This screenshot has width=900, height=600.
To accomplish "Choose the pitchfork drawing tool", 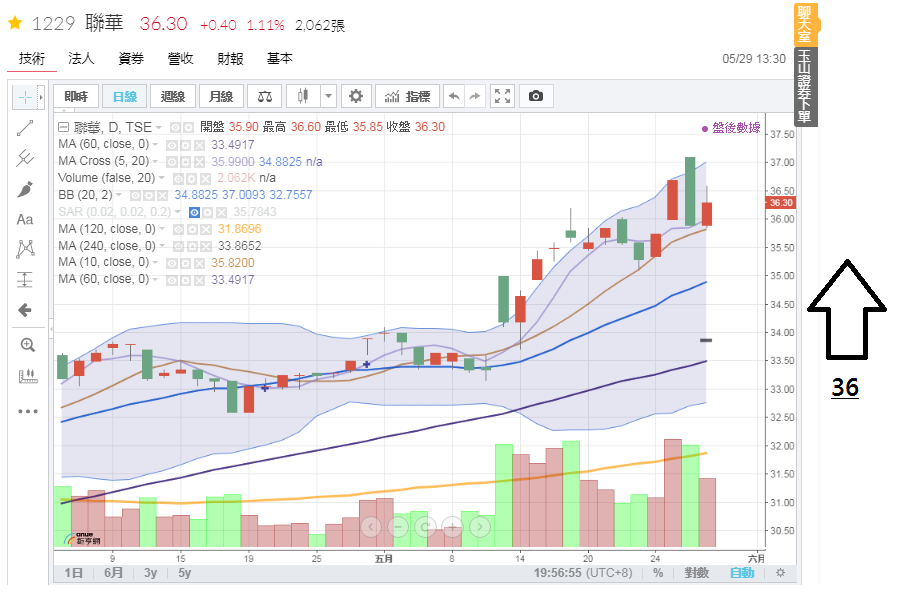I will tap(25, 158).
